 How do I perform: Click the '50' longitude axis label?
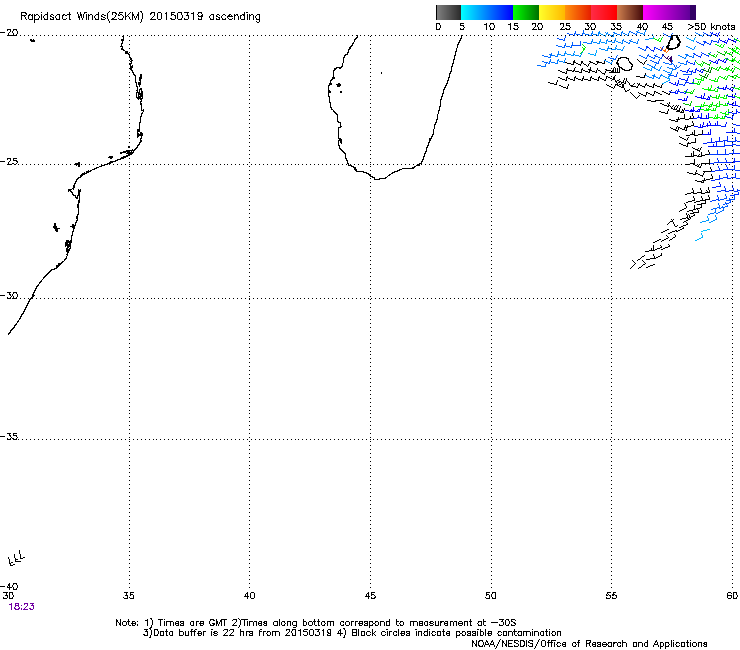click(x=491, y=596)
